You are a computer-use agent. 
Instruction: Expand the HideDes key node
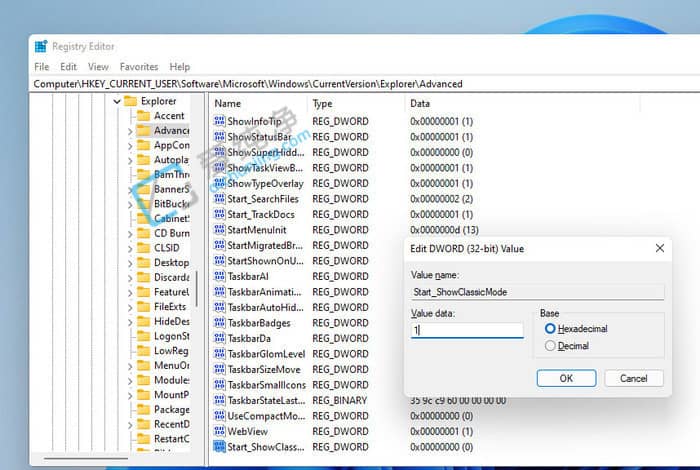coord(130,322)
